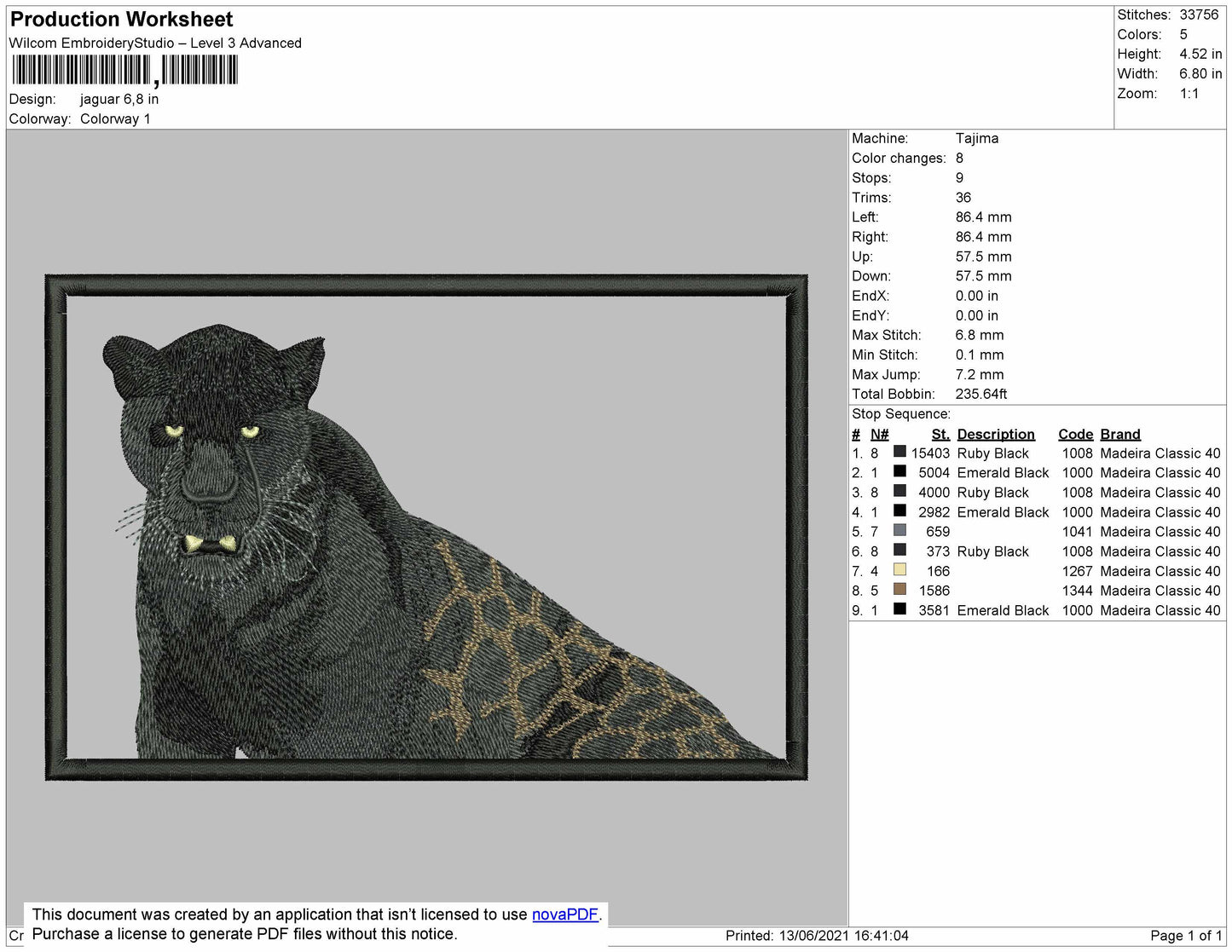The height and width of the screenshot is (952, 1232).
Task: Select the 'Brand' column header
Action: (x=1120, y=434)
